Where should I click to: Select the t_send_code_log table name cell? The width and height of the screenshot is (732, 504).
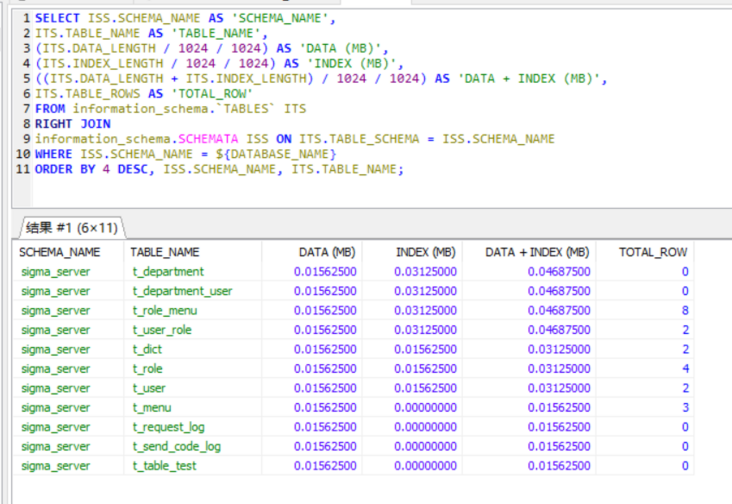pyautogui.click(x=177, y=446)
